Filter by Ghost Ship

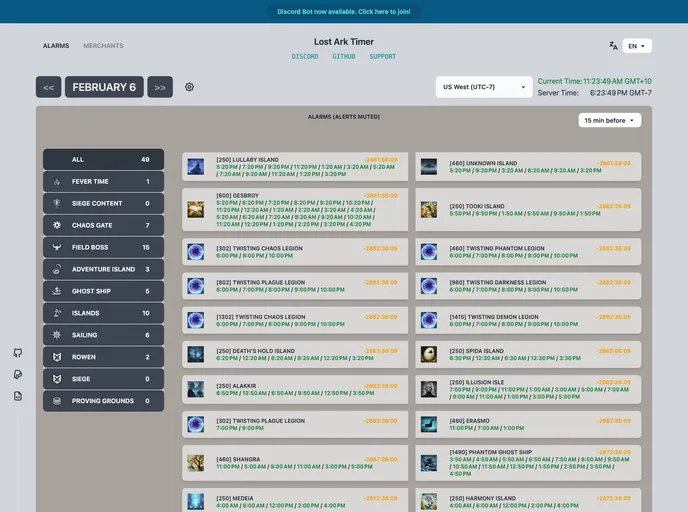tap(104, 291)
